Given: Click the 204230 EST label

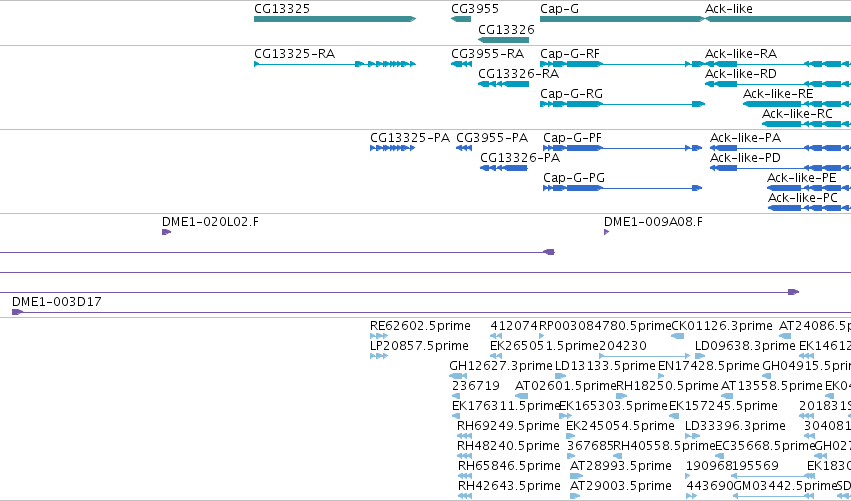Looking at the screenshot, I should click(x=623, y=346).
